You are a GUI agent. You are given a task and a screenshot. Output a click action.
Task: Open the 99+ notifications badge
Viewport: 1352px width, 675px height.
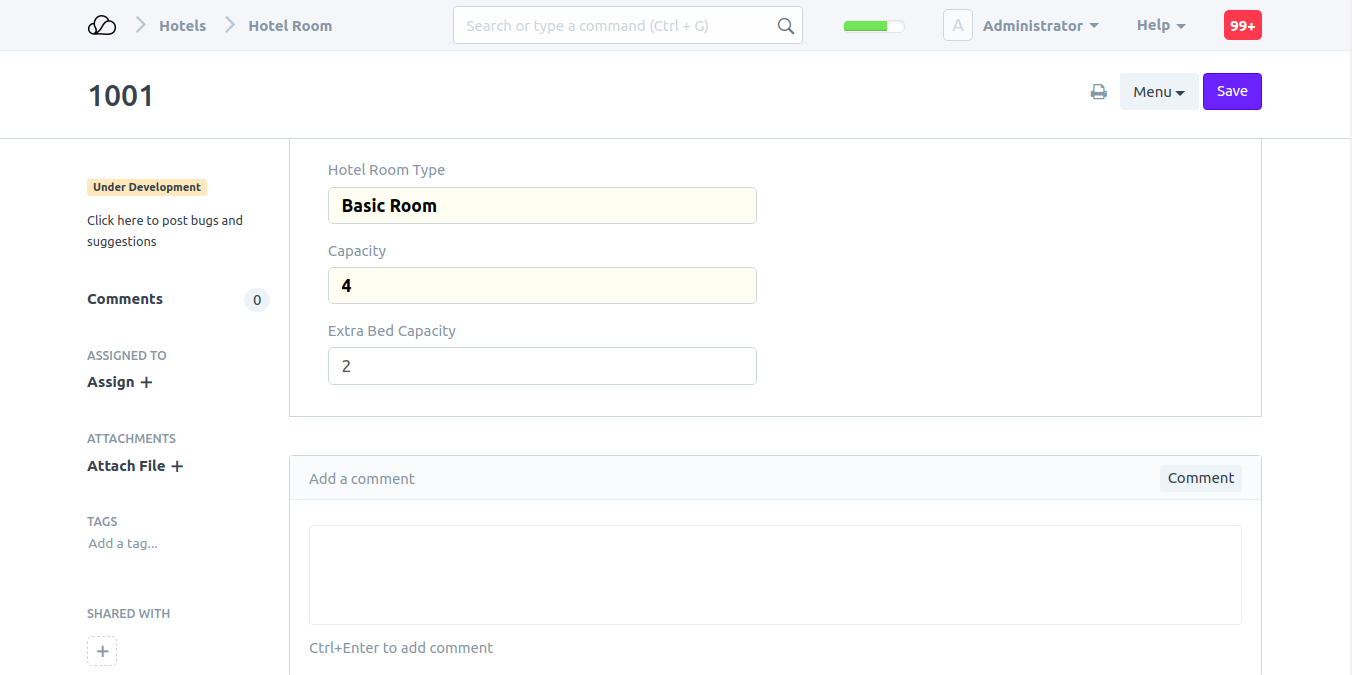coord(1242,26)
